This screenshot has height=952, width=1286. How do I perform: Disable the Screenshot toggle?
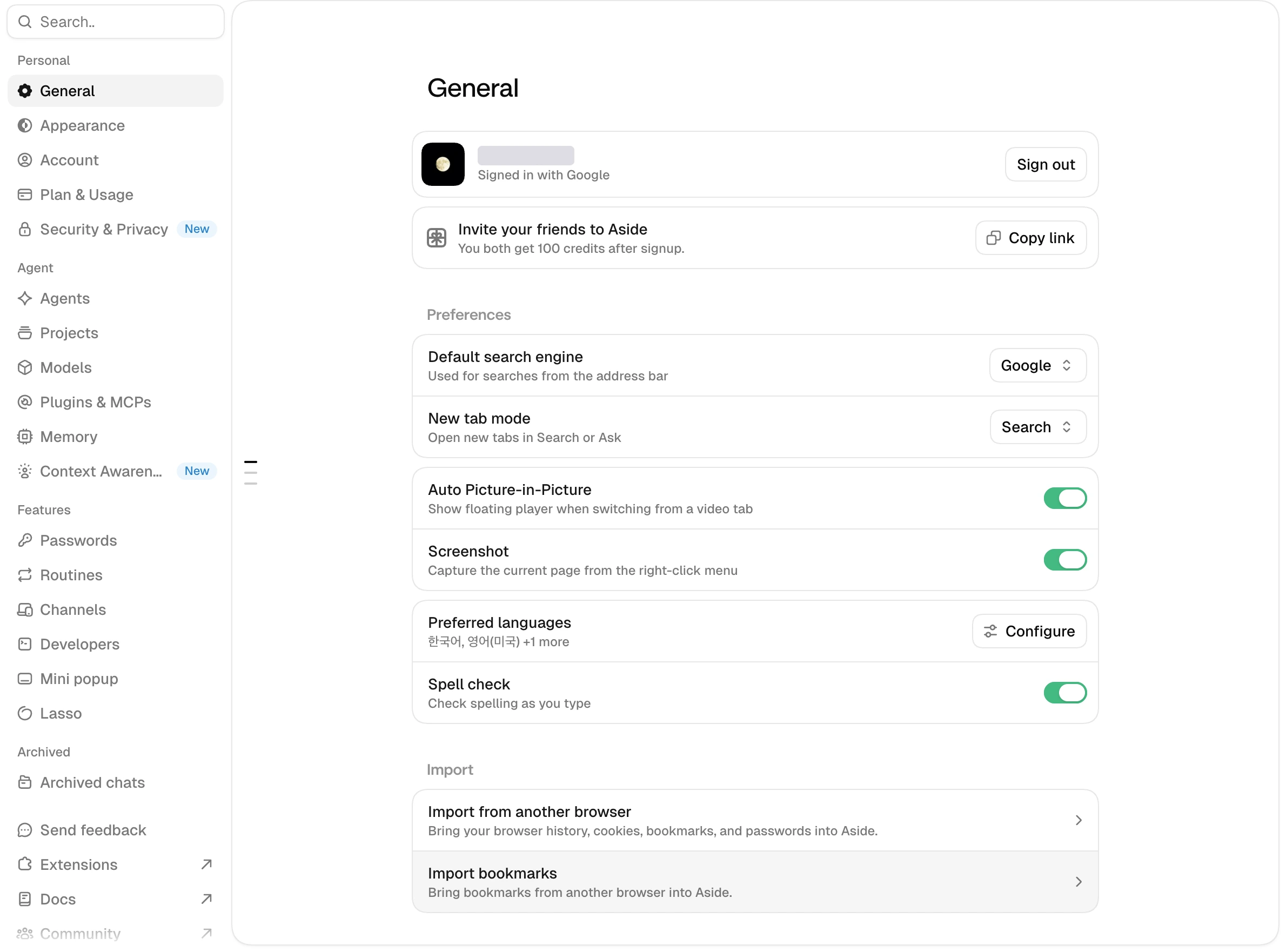(1066, 560)
